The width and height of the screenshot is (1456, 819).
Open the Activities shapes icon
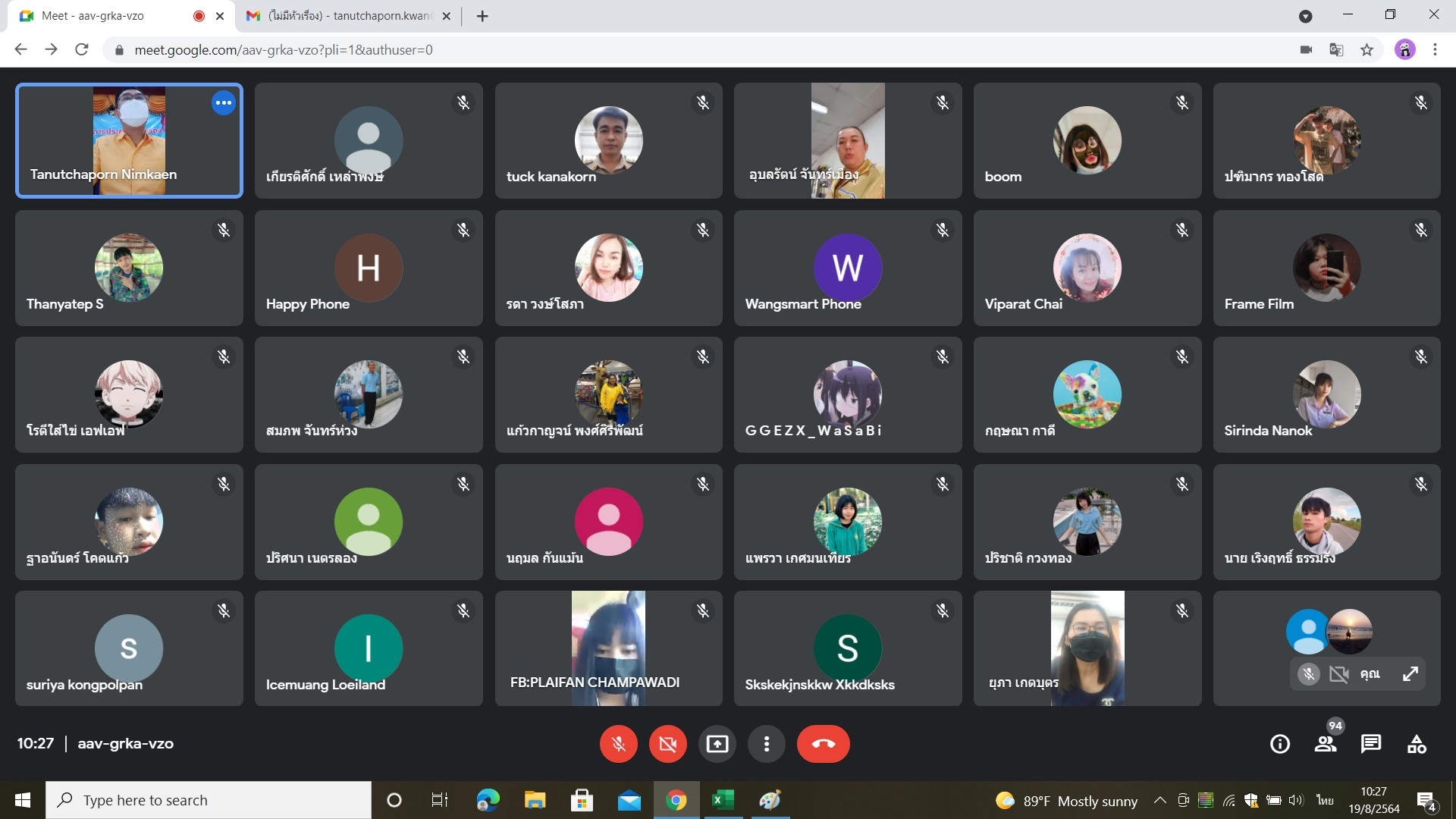click(1416, 744)
